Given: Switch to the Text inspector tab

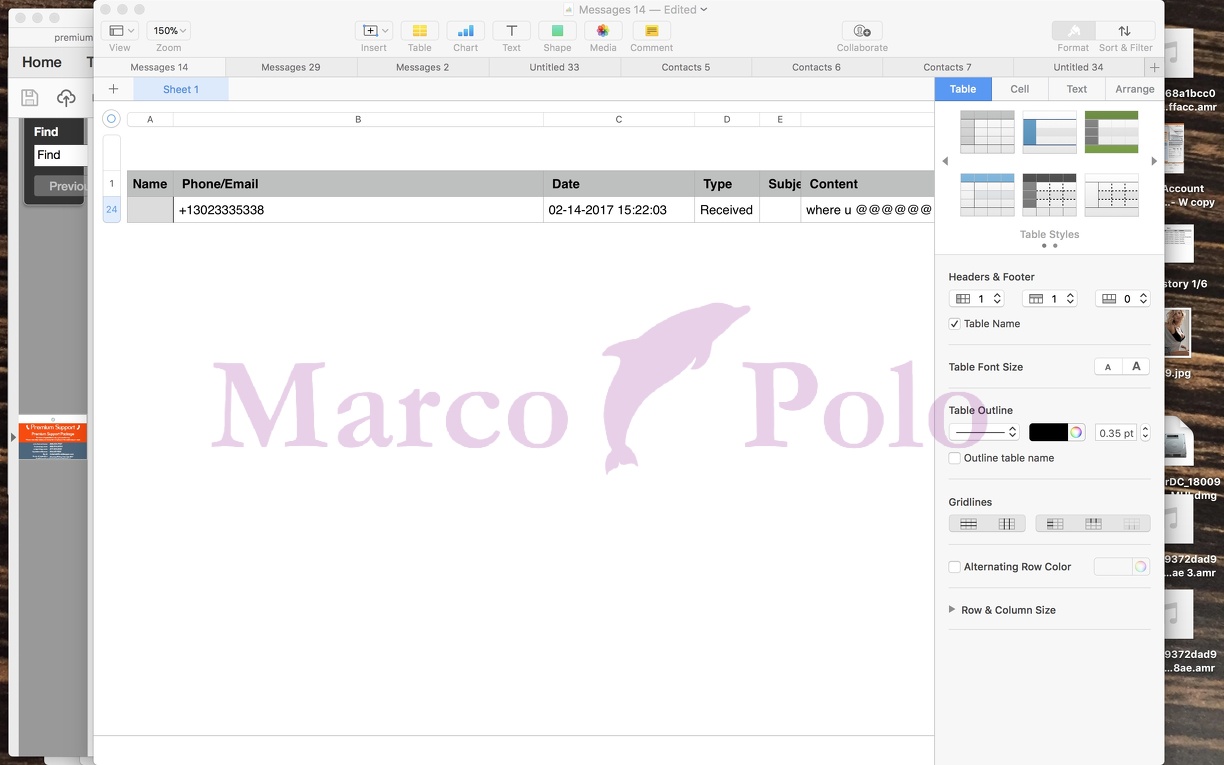Looking at the screenshot, I should click(1077, 89).
